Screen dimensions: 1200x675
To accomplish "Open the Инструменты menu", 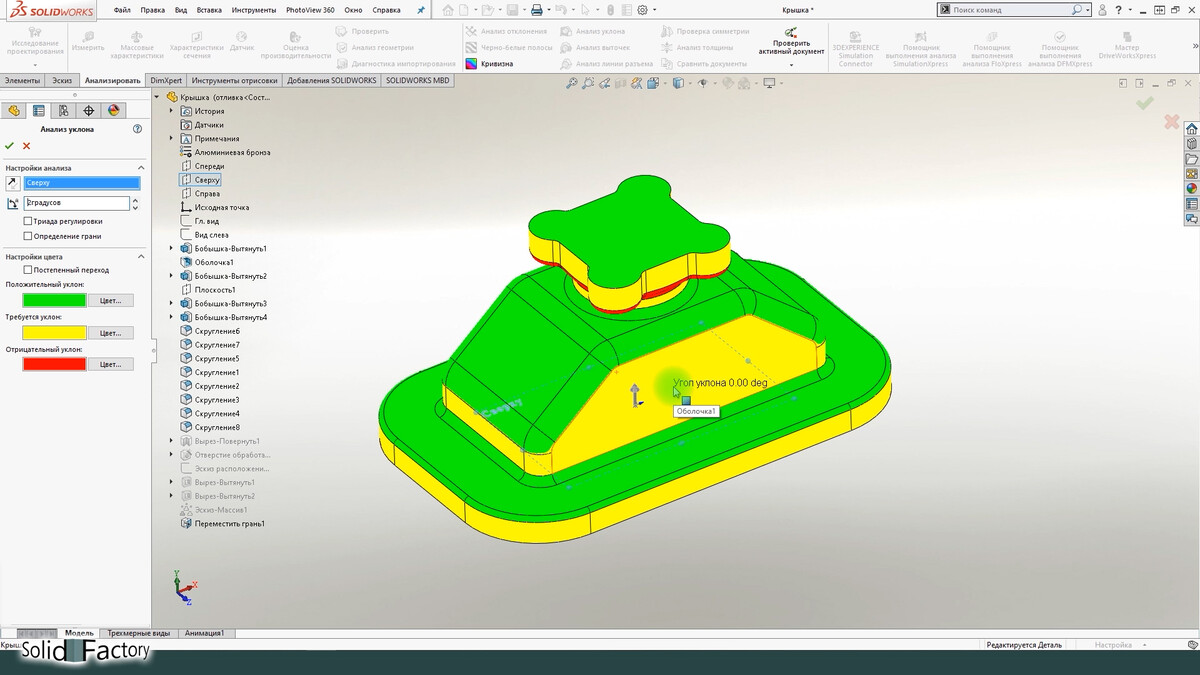I will [x=253, y=10].
